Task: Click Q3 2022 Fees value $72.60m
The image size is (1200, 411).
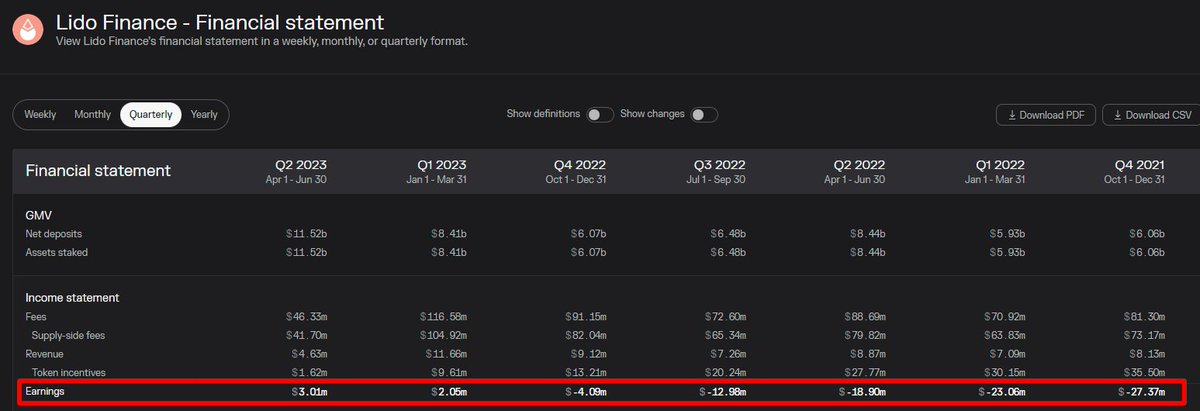Action: tap(725, 316)
